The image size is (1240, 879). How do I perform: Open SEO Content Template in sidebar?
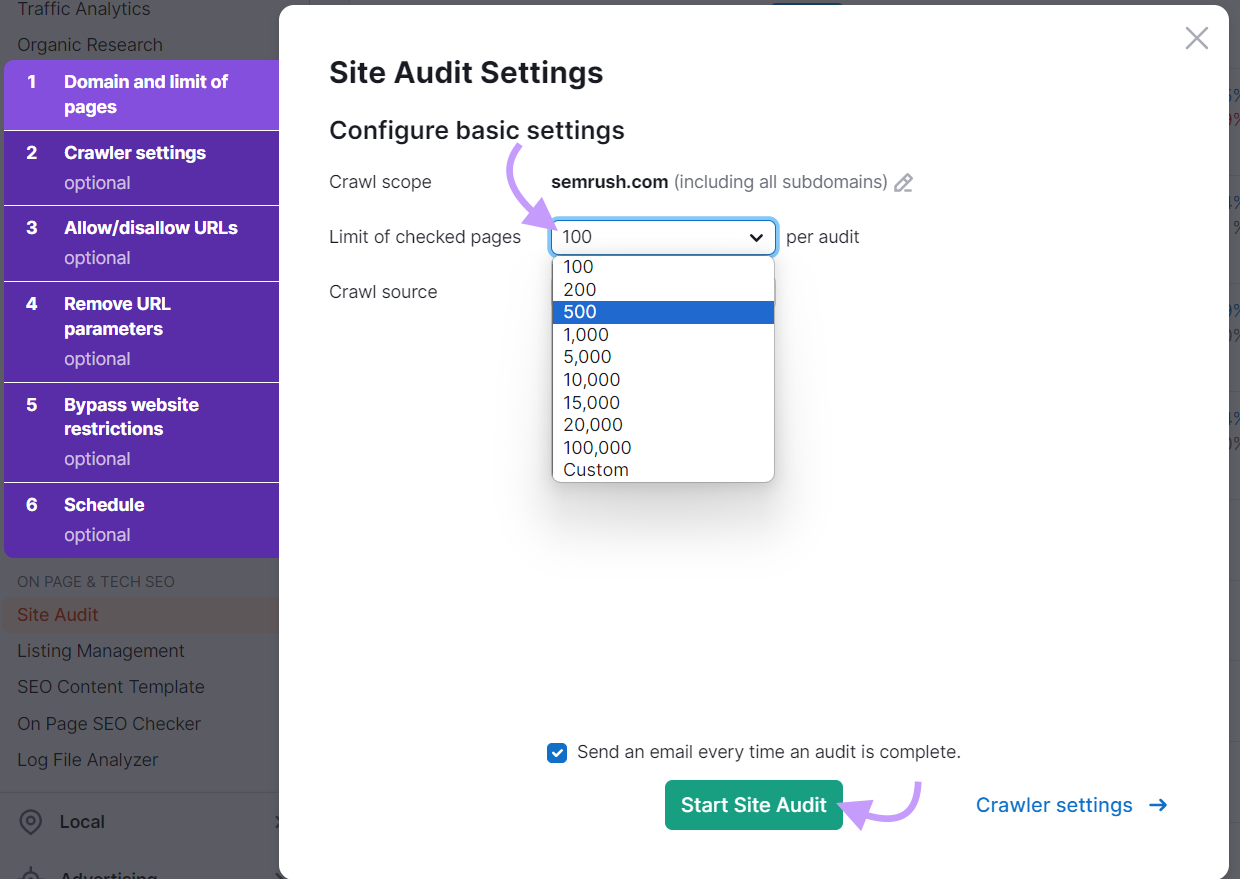pyautogui.click(x=111, y=687)
